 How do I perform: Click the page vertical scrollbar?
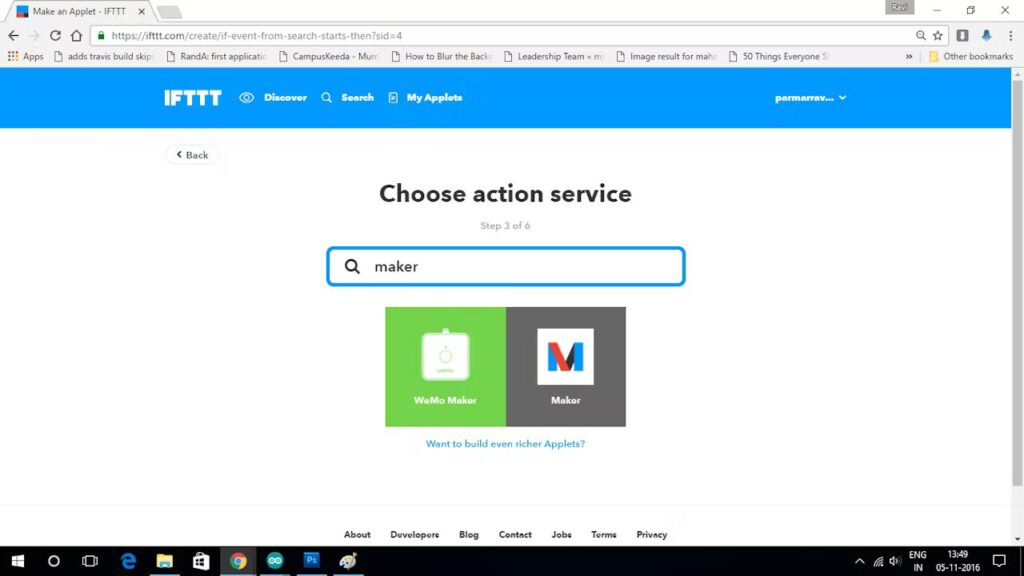tap(1017, 282)
